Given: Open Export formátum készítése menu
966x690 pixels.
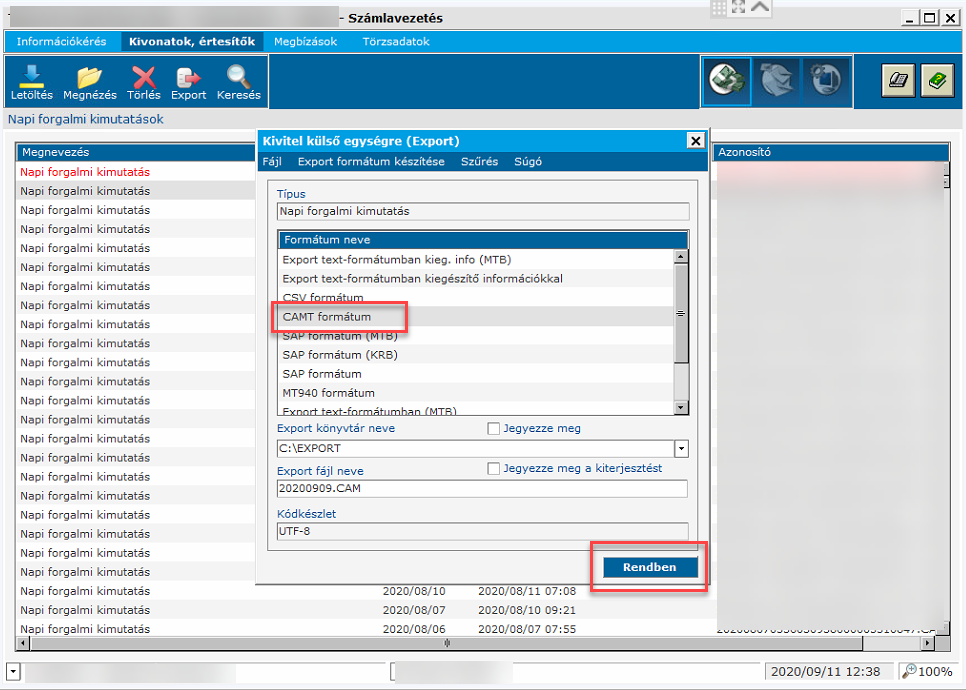Looking at the screenshot, I should [371, 161].
